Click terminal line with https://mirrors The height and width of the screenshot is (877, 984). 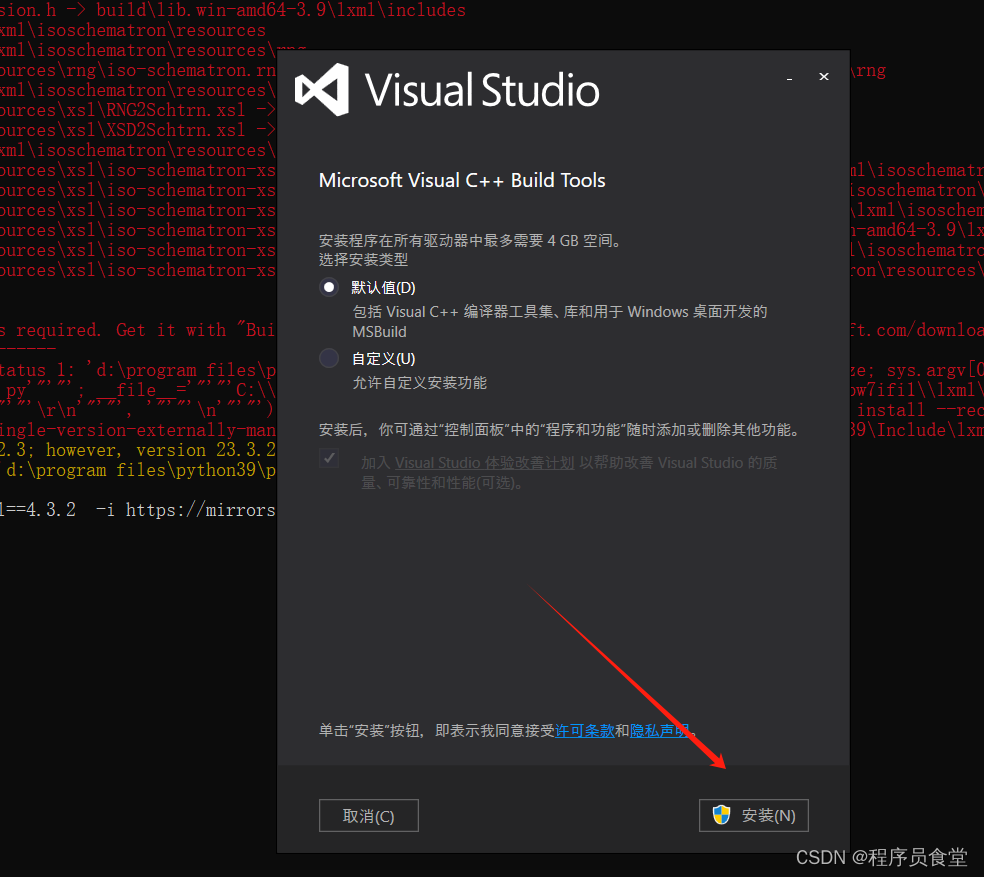pyautogui.click(x=138, y=510)
